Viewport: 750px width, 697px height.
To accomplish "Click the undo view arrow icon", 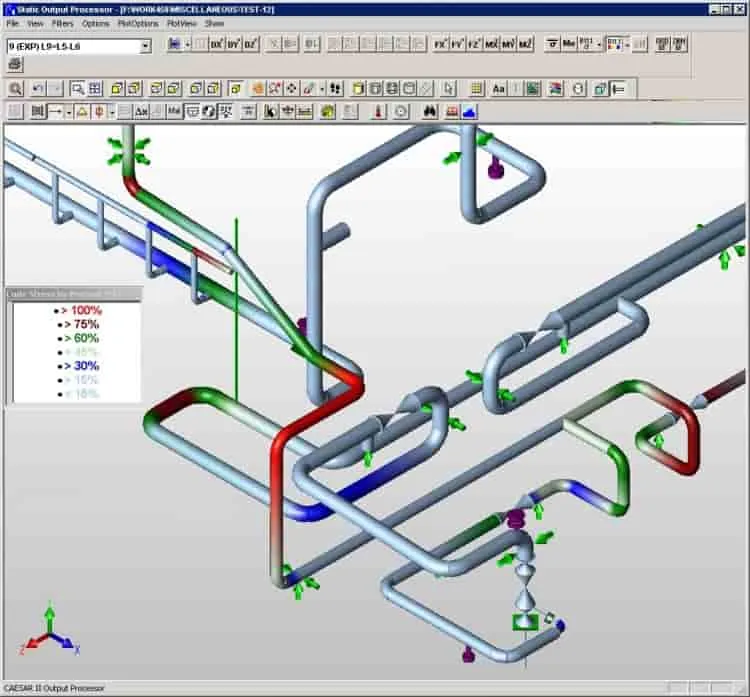I will (38, 89).
